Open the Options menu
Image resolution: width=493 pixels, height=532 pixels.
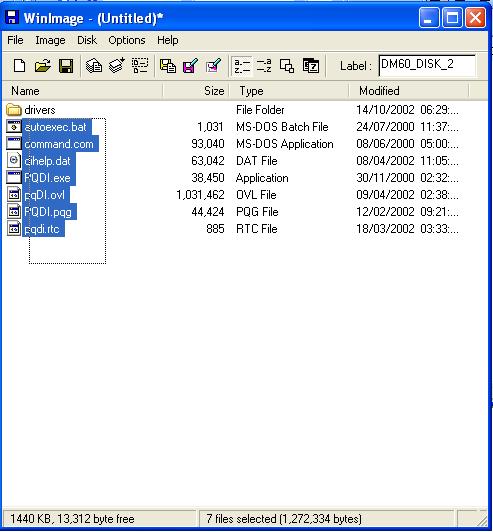coord(127,40)
